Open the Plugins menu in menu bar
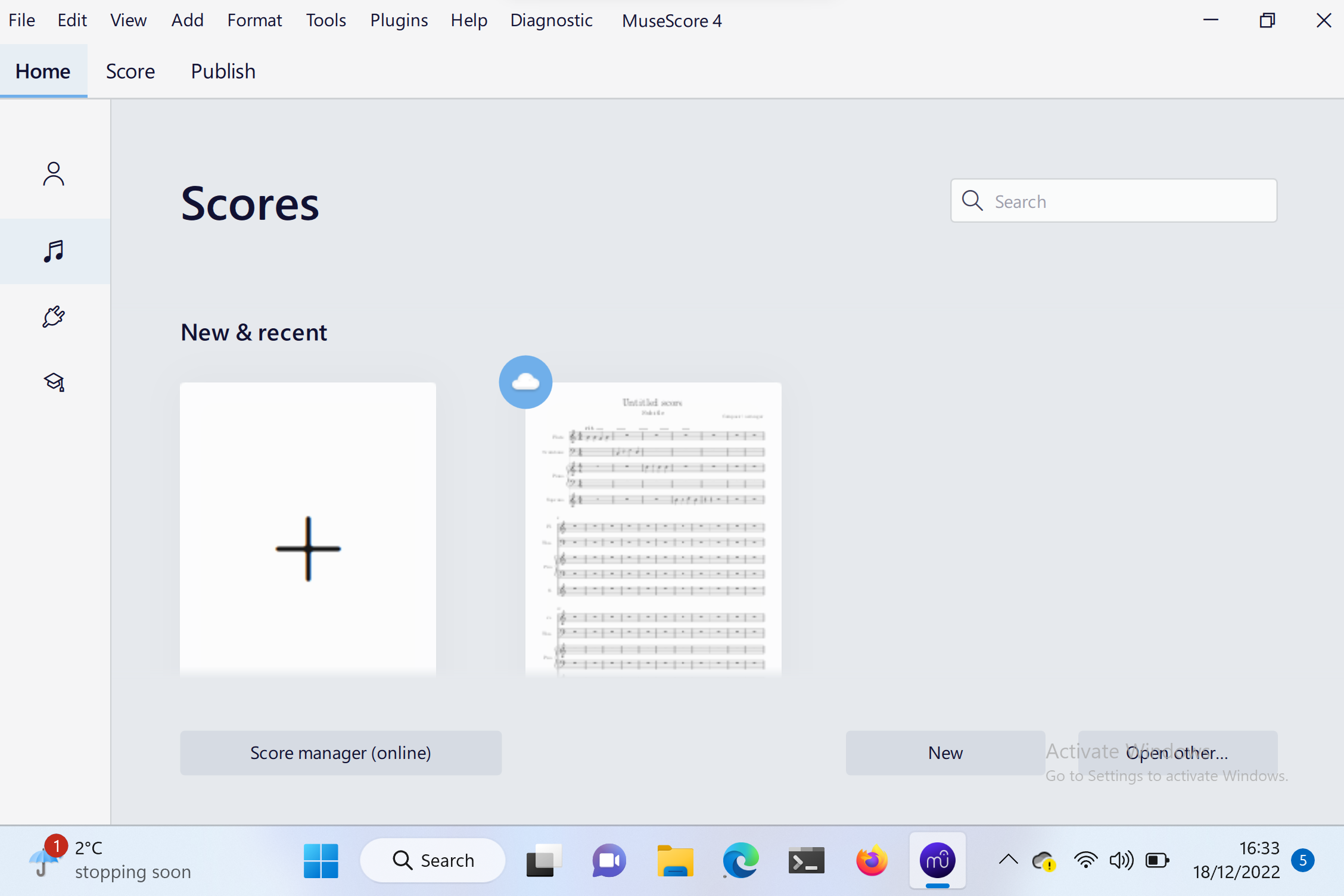Viewport: 1344px width, 896px height. [399, 20]
